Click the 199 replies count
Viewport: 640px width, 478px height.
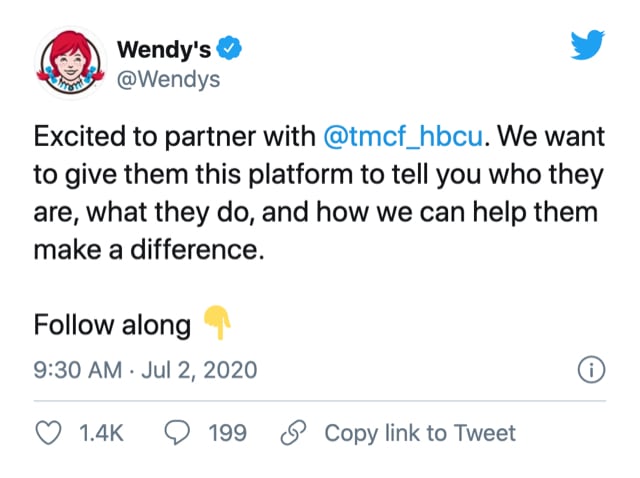coord(227,433)
